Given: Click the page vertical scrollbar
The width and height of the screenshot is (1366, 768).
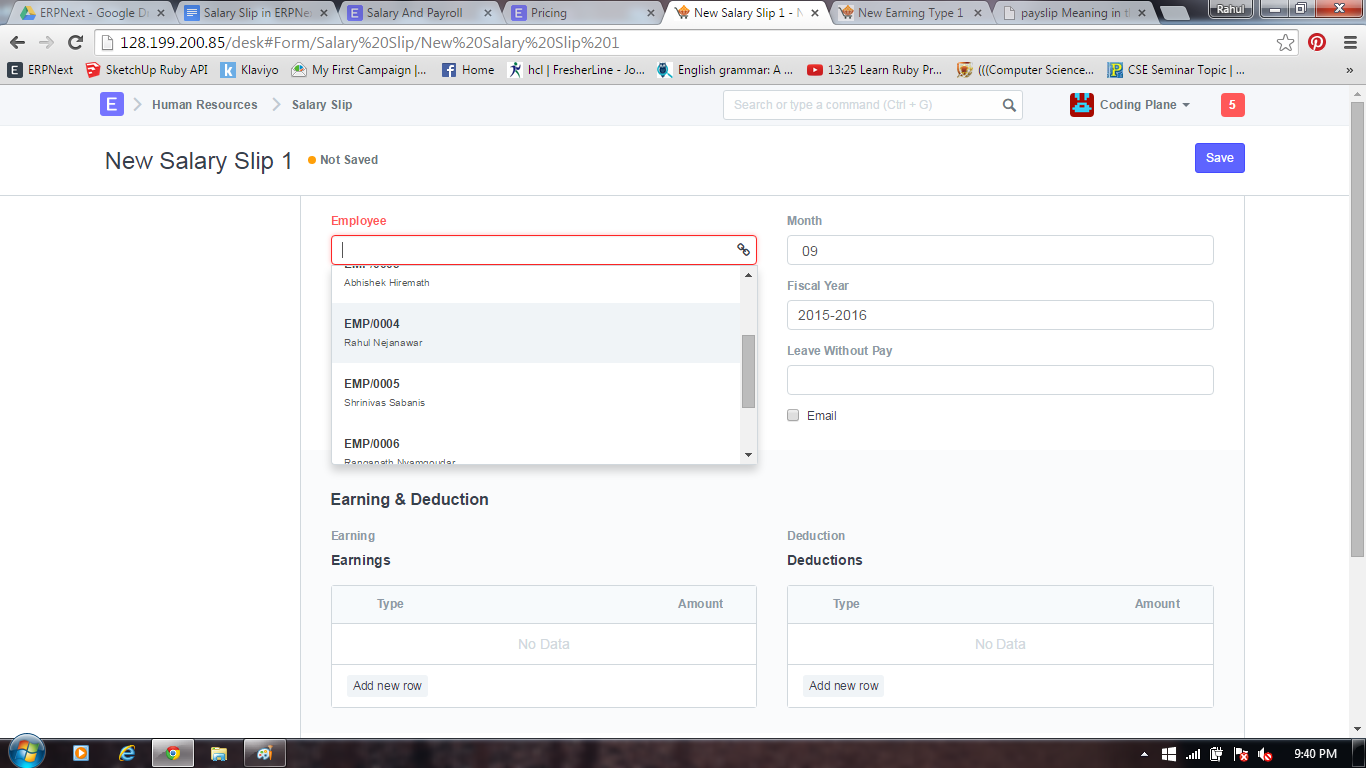Looking at the screenshot, I should 1357,330.
